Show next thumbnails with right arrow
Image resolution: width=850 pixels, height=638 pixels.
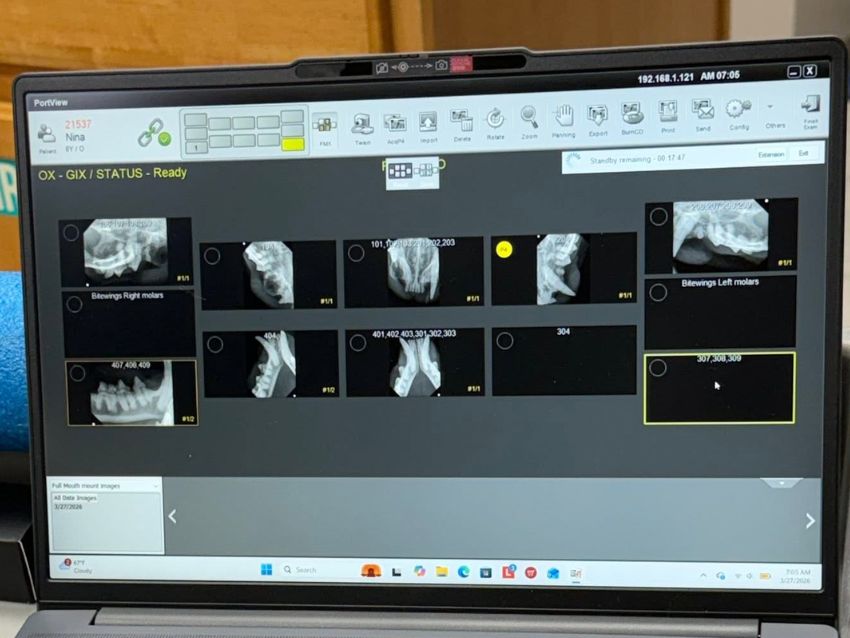810,521
